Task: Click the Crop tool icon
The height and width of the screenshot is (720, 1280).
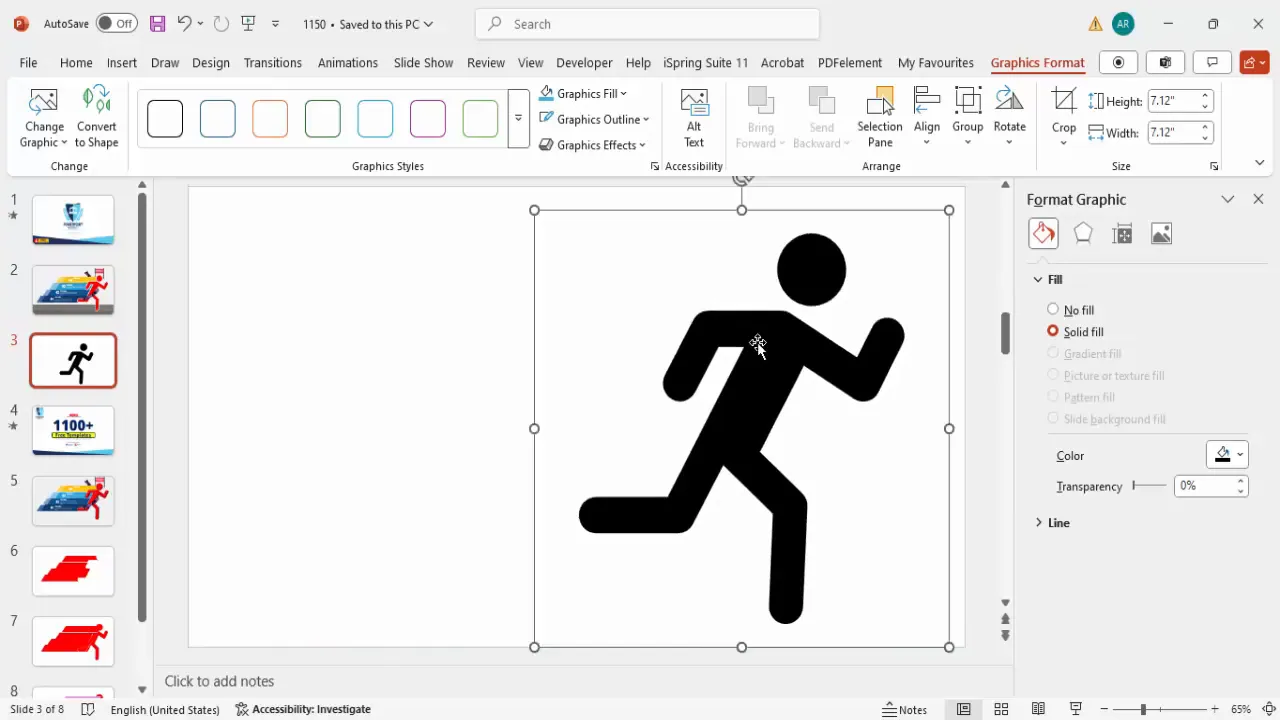Action: (1064, 101)
